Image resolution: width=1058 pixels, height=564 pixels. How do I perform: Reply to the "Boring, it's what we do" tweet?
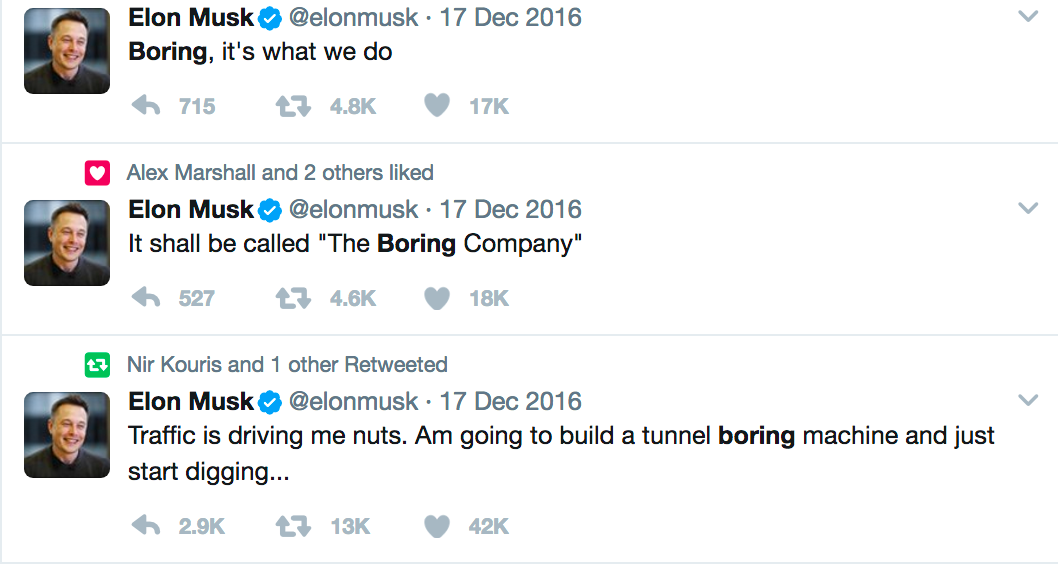[147, 106]
